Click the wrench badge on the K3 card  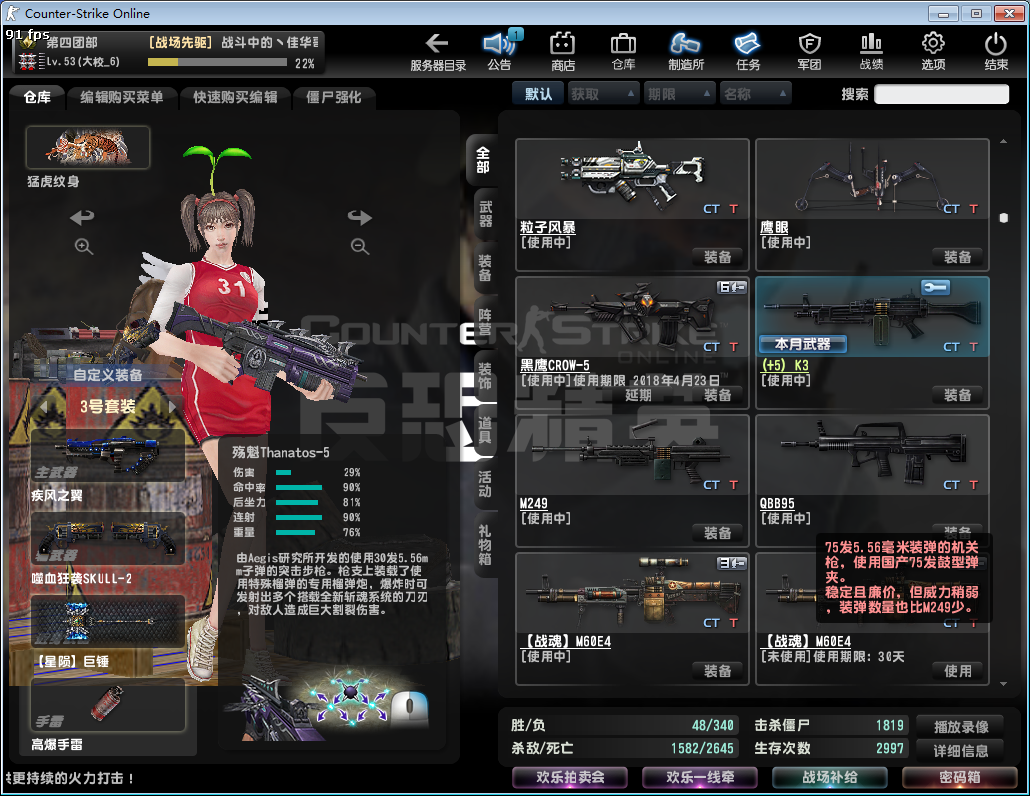[x=935, y=287]
